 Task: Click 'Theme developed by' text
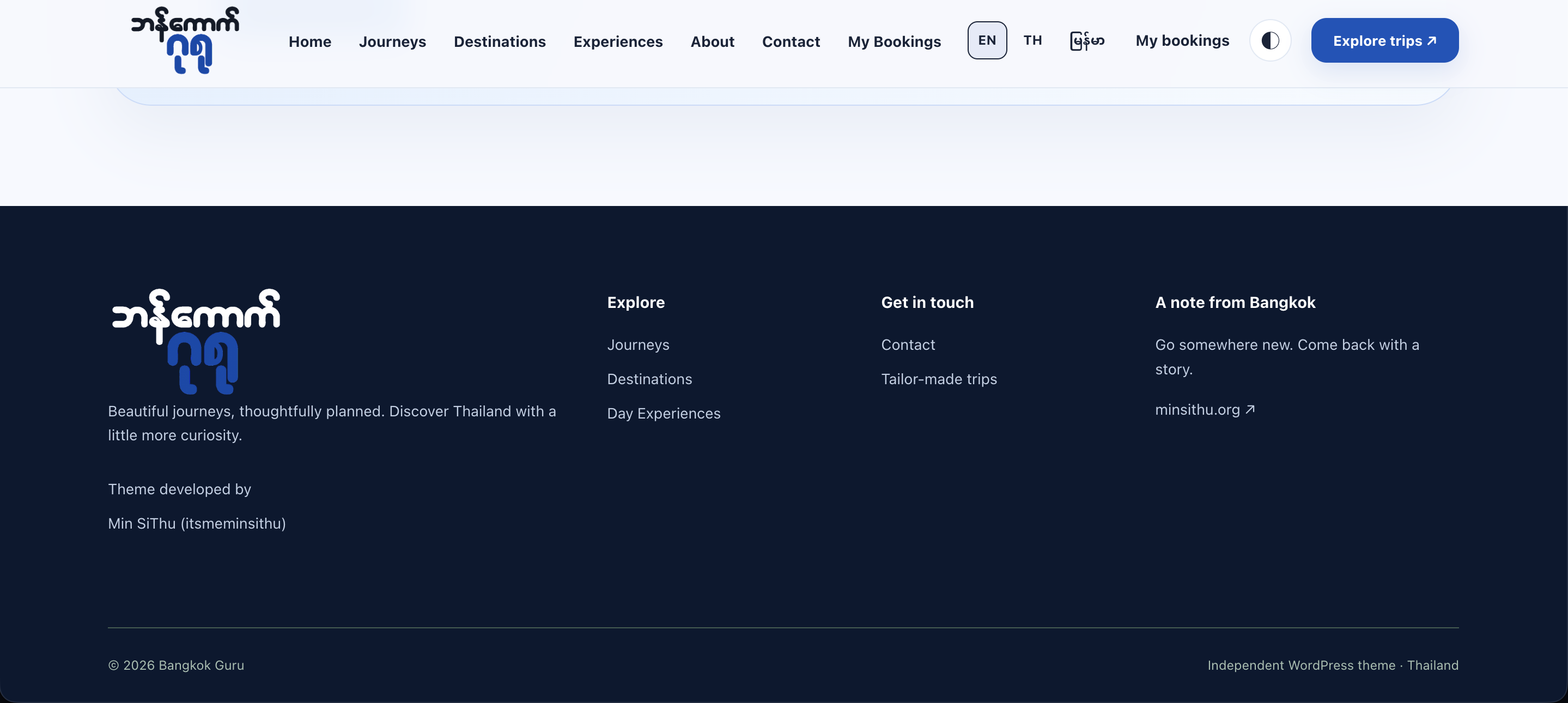click(180, 489)
